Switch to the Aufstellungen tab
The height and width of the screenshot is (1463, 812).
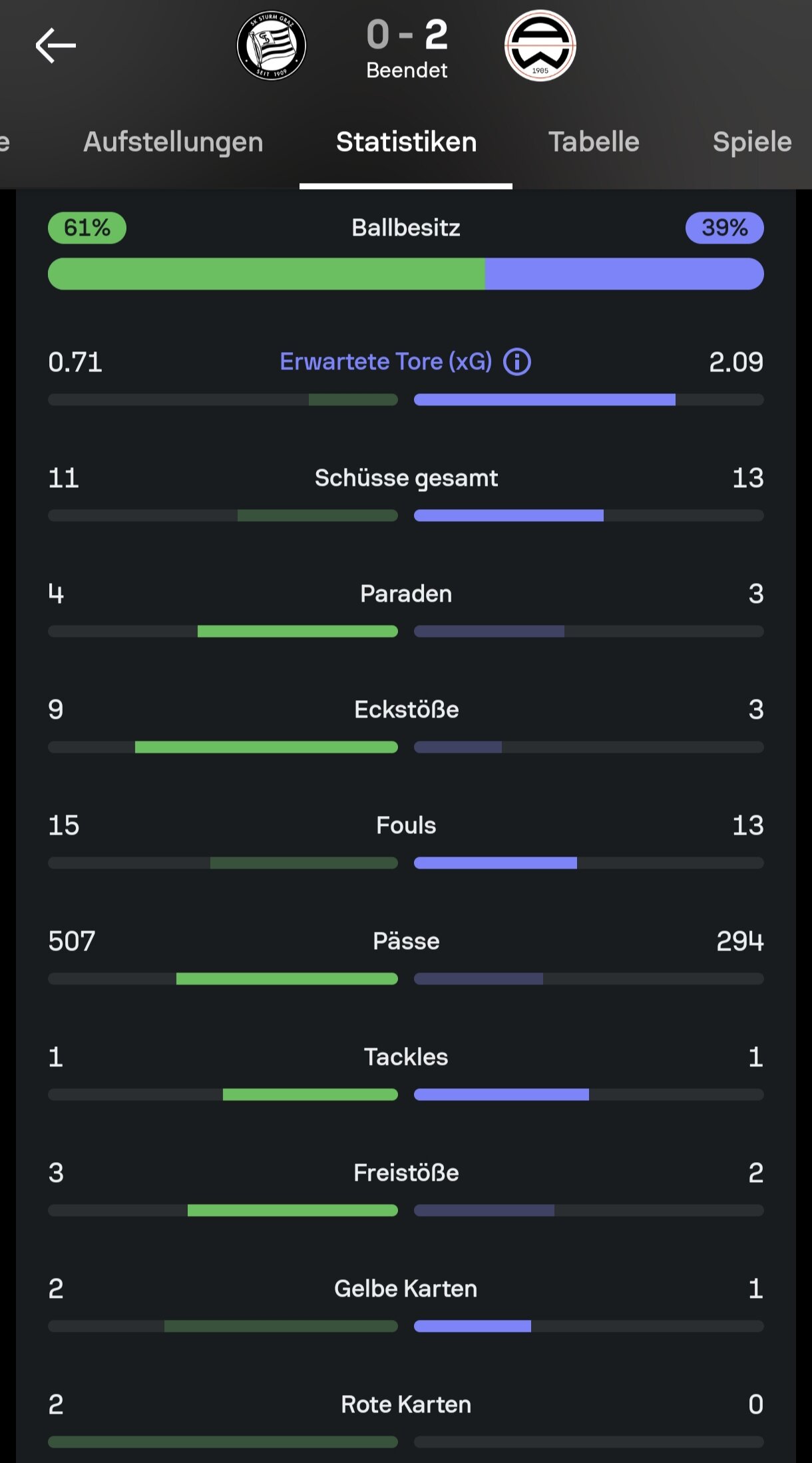click(x=173, y=142)
